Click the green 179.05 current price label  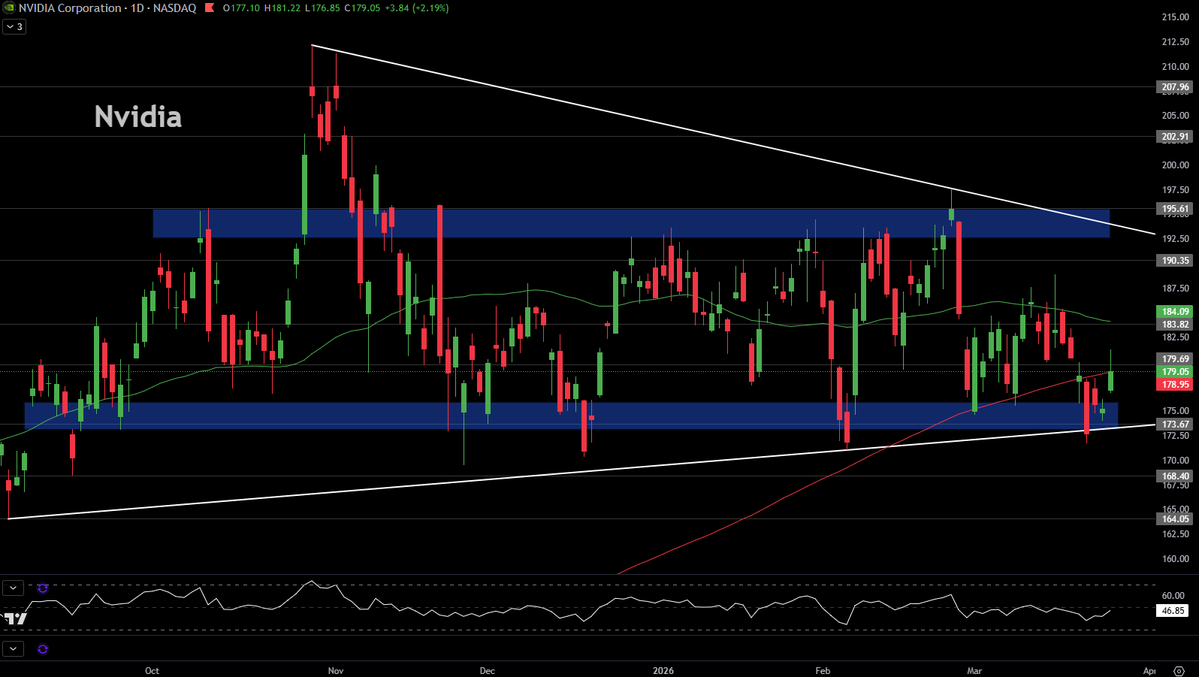pyautogui.click(x=1175, y=372)
